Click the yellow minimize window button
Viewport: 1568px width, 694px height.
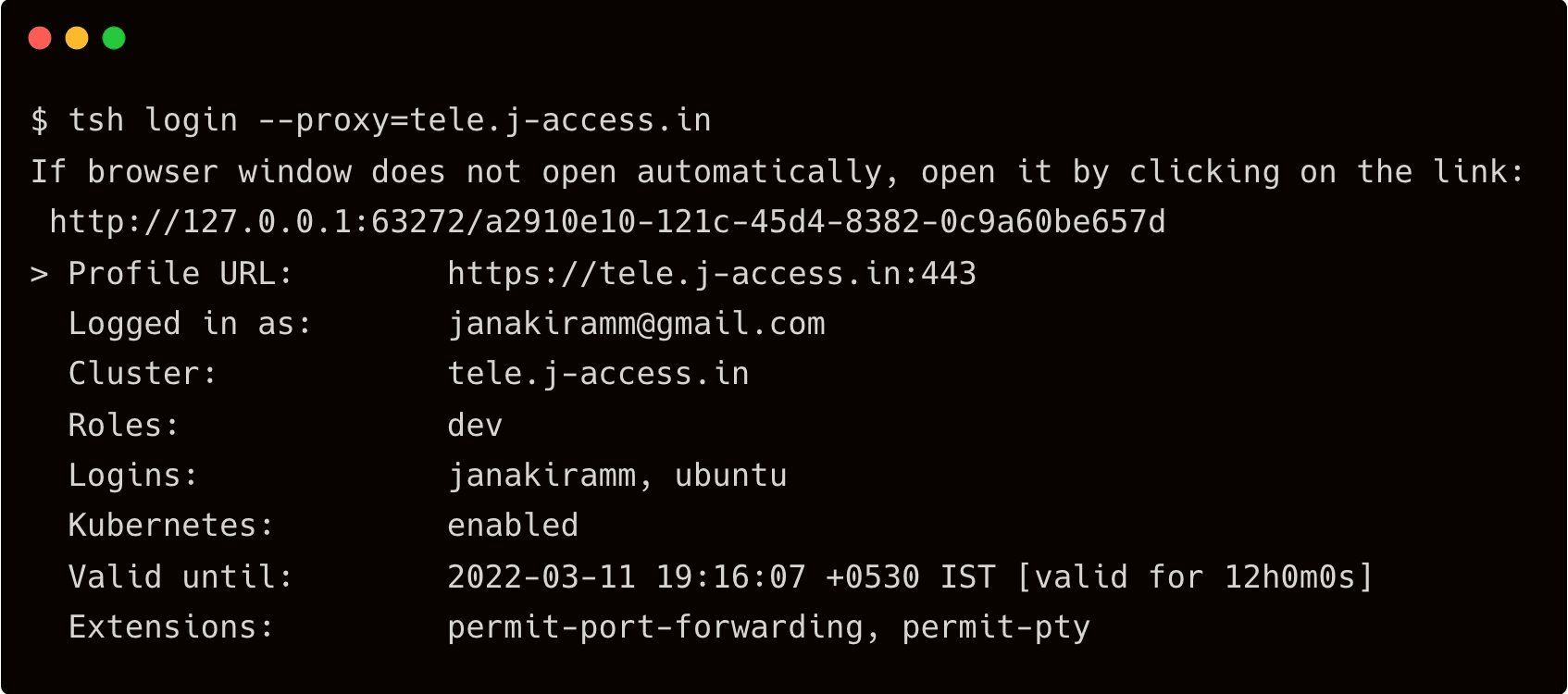77,38
